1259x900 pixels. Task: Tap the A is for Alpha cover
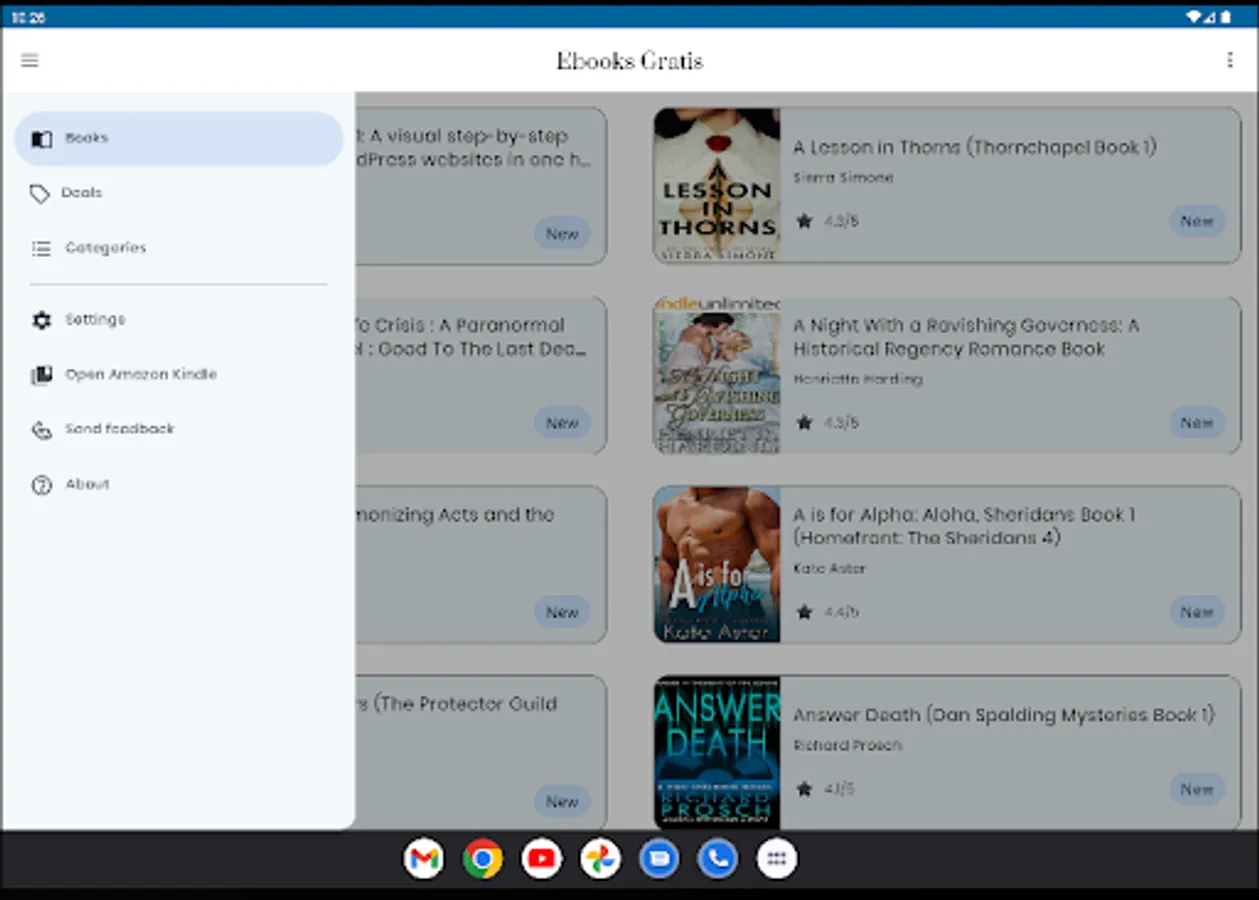pos(717,564)
